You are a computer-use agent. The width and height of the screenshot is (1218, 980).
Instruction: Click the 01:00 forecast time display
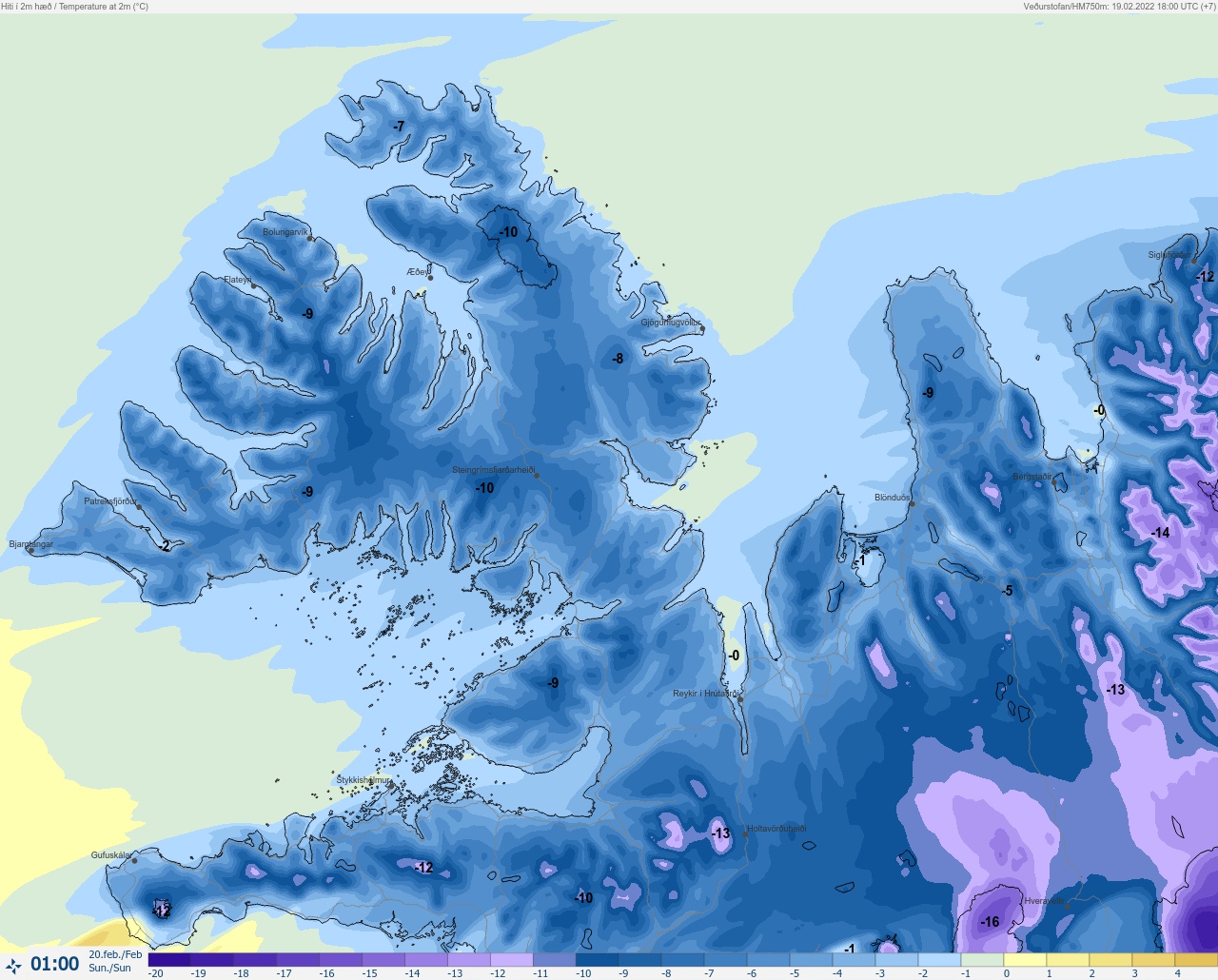55,965
